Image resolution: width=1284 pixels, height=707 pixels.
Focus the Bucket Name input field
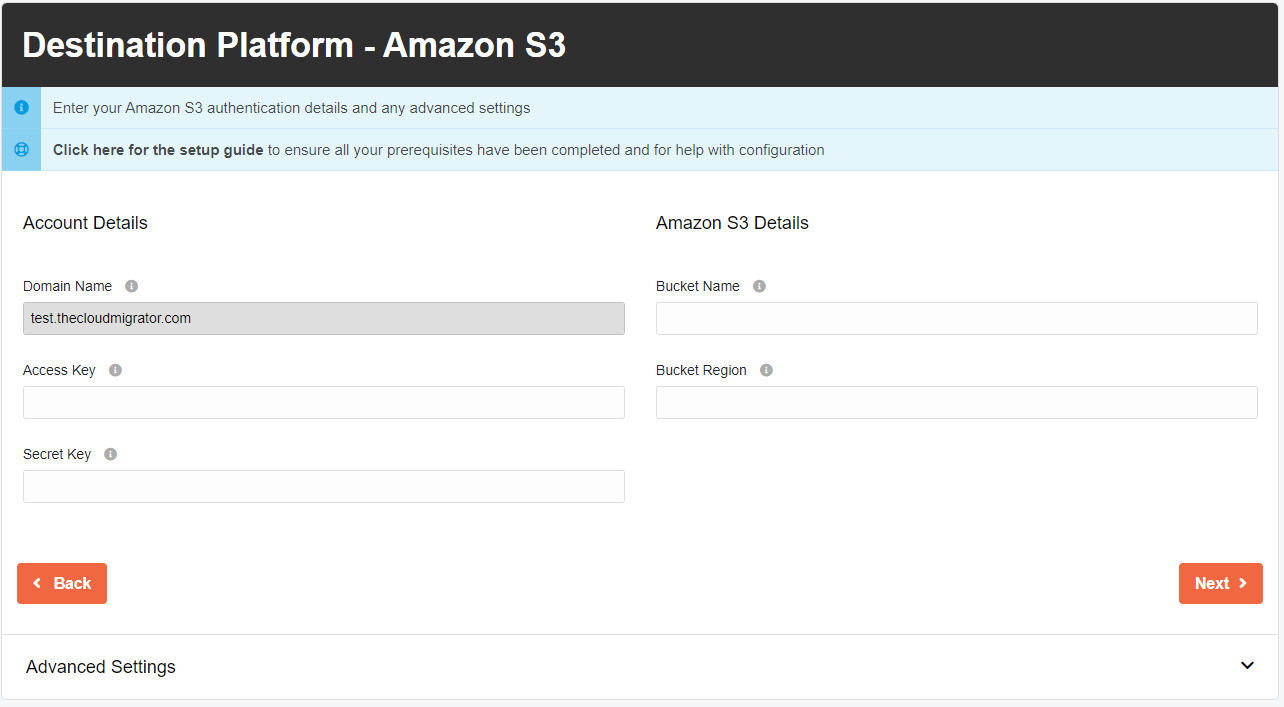957,318
